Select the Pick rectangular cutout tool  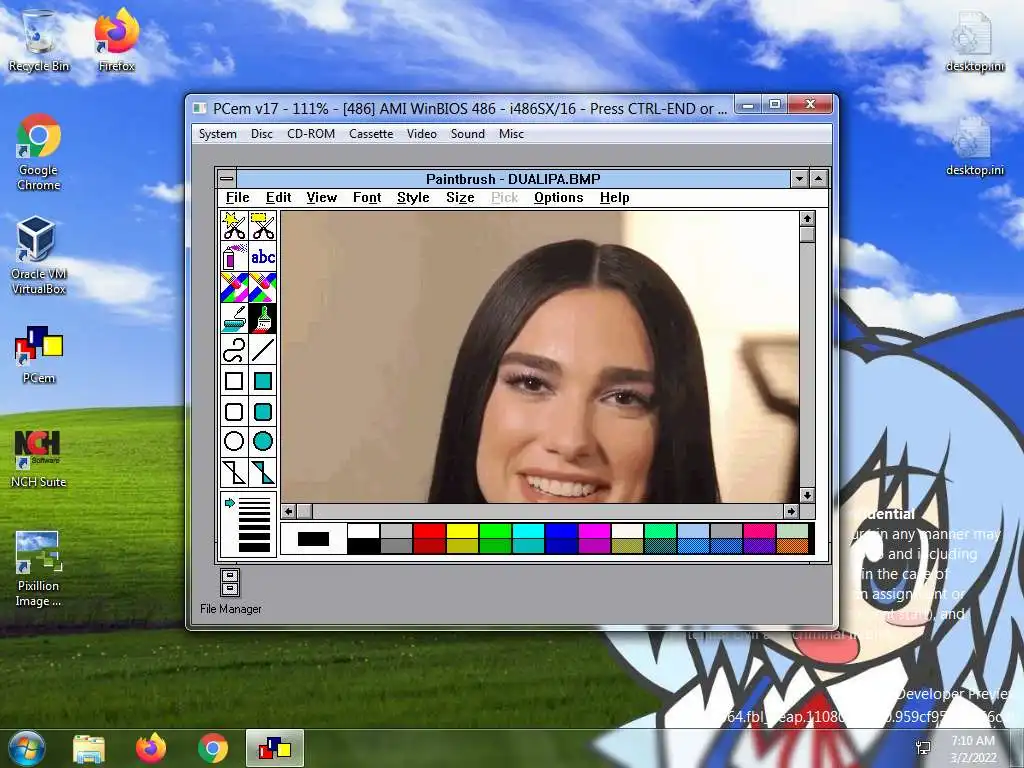pyautogui.click(x=263, y=226)
